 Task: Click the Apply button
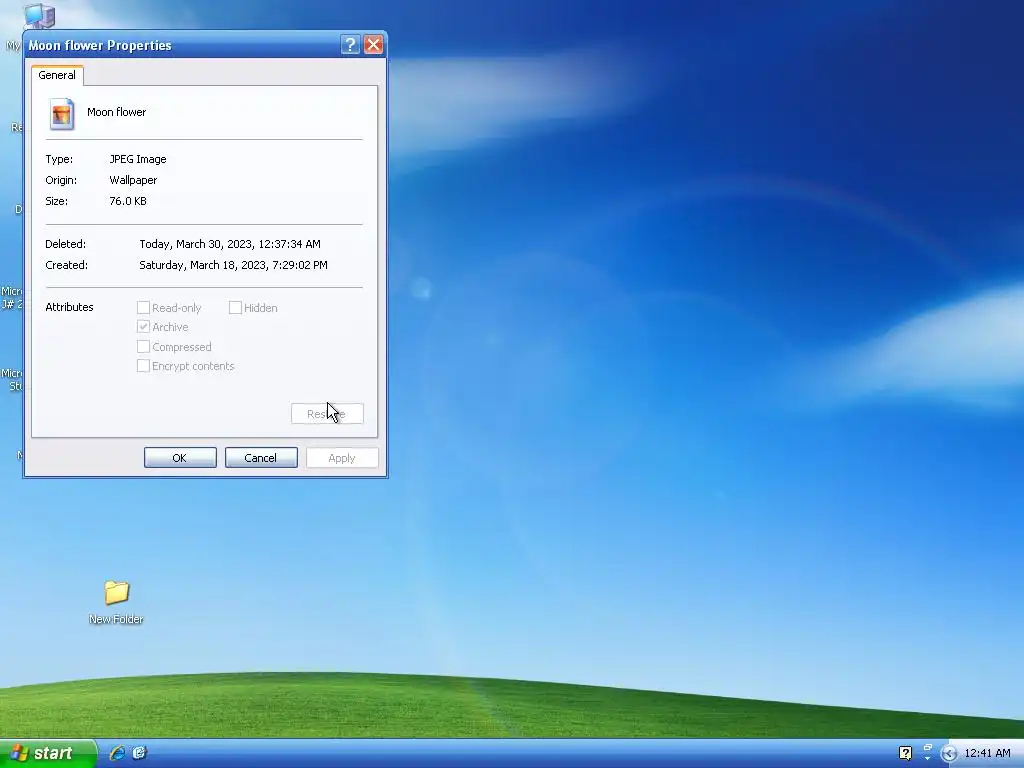coord(342,458)
